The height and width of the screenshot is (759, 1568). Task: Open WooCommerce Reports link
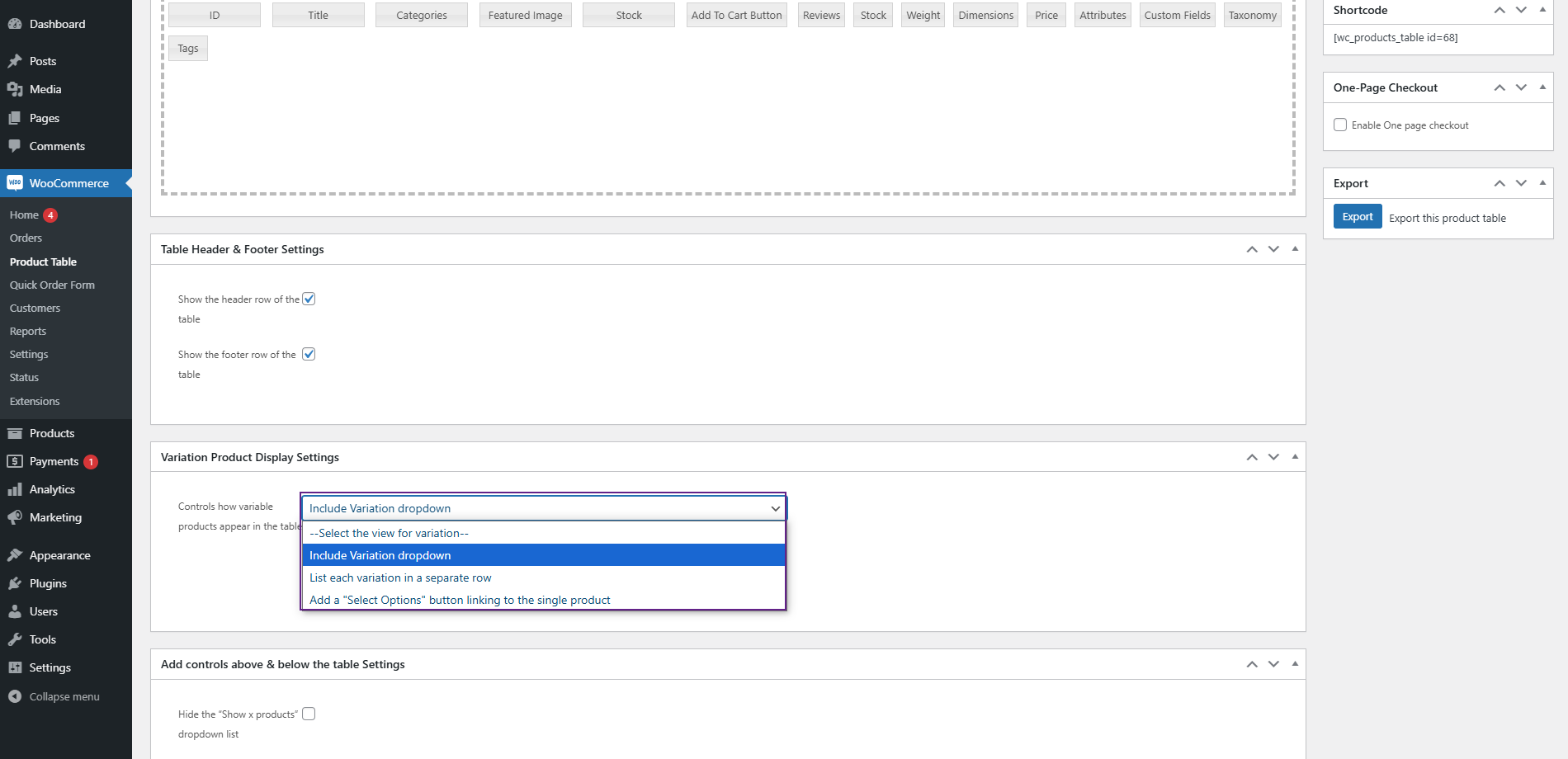click(x=28, y=331)
